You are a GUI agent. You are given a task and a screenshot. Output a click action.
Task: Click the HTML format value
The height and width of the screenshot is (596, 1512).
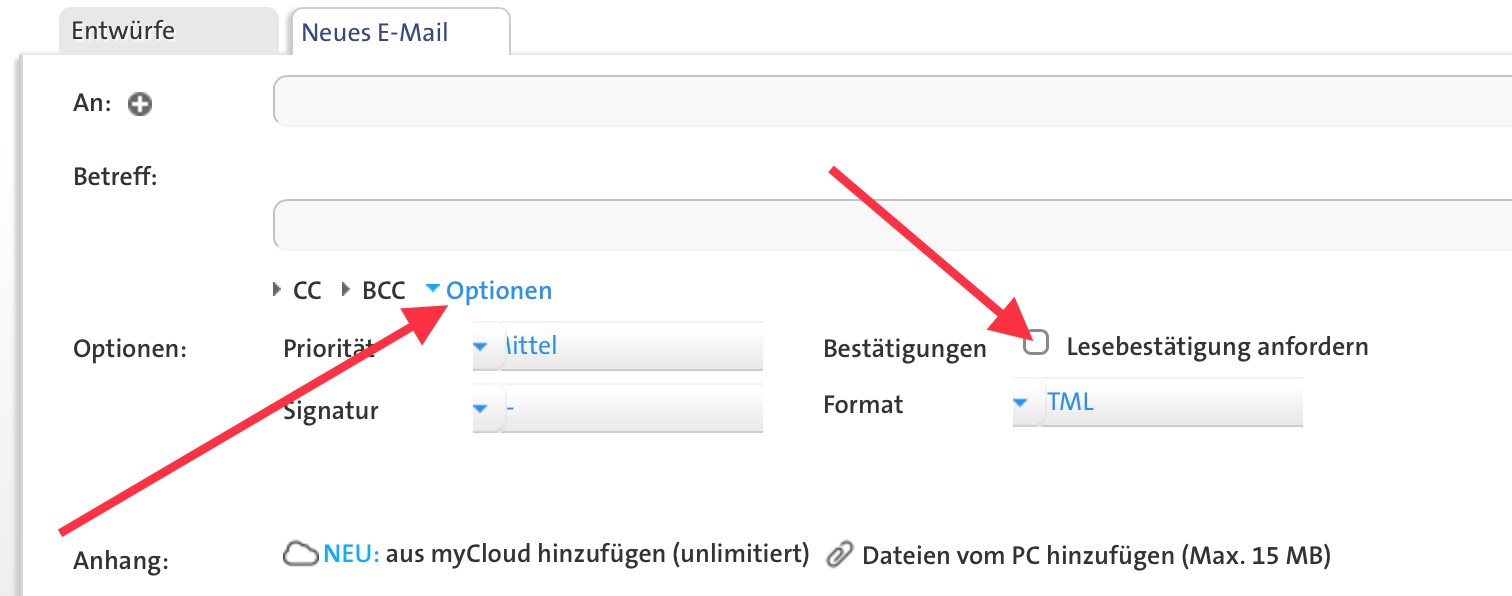(x=1070, y=403)
